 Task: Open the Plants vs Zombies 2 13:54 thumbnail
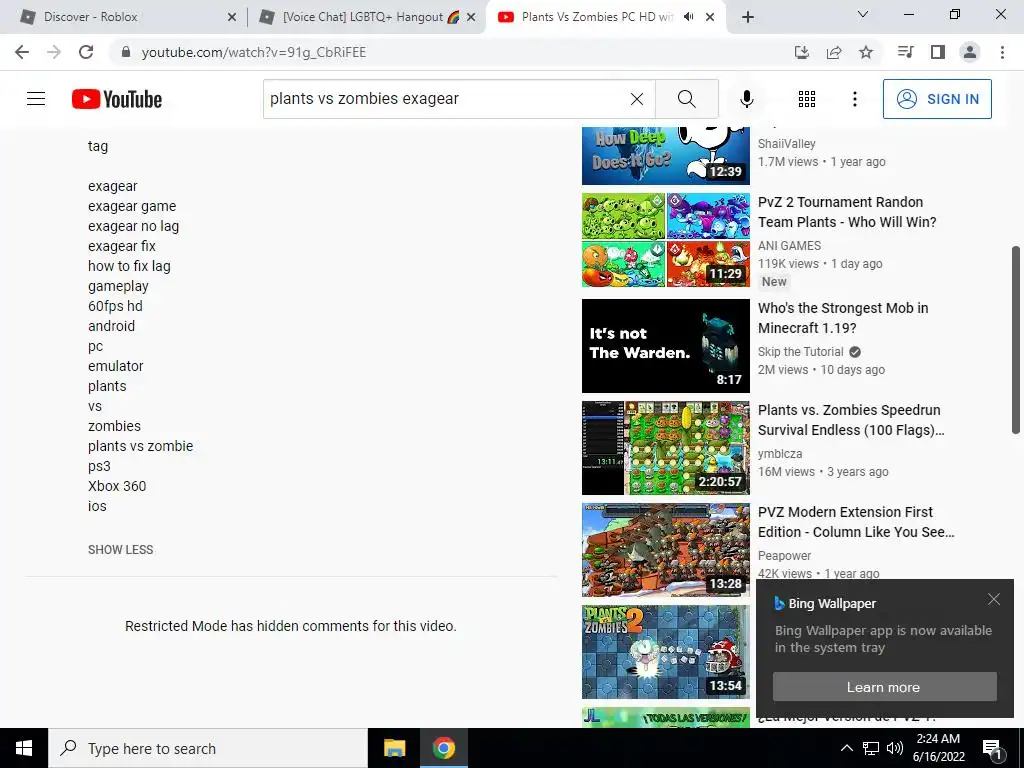(665, 651)
